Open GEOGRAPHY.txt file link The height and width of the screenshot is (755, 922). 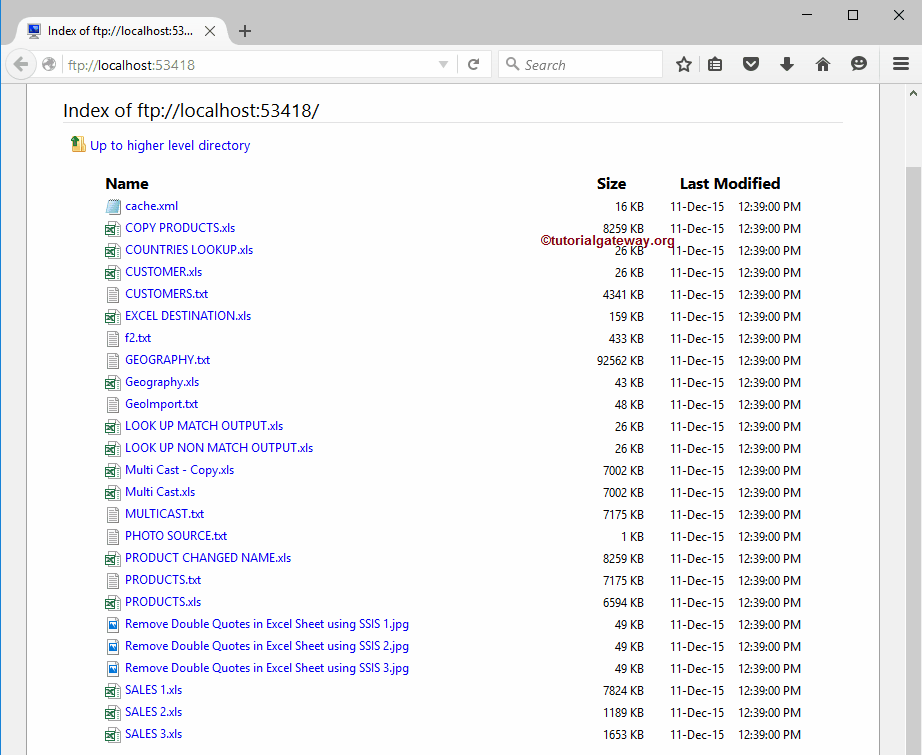pyautogui.click(x=167, y=360)
